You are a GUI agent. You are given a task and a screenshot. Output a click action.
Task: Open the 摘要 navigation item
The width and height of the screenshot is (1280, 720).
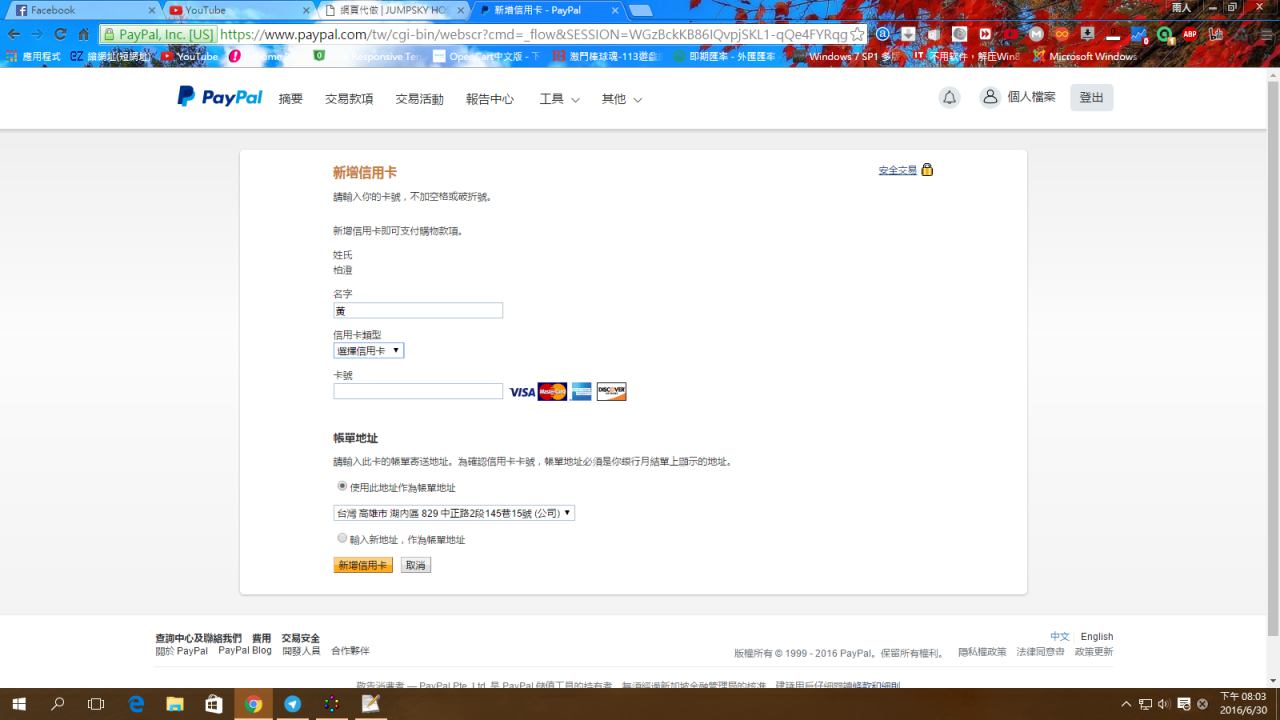tap(291, 99)
